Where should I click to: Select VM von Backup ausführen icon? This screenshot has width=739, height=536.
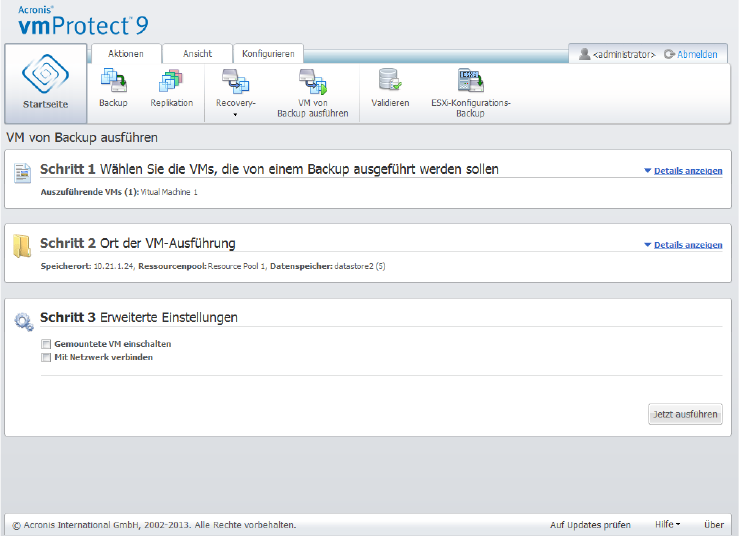tap(312, 81)
